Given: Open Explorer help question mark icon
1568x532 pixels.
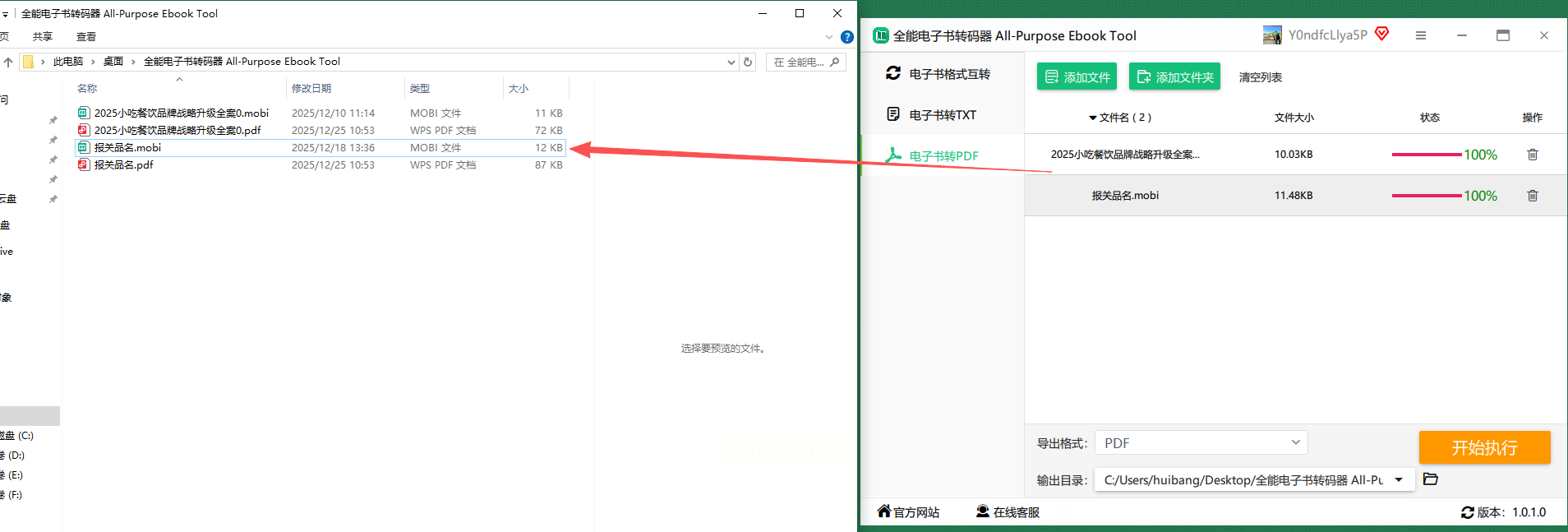Looking at the screenshot, I should (847, 37).
